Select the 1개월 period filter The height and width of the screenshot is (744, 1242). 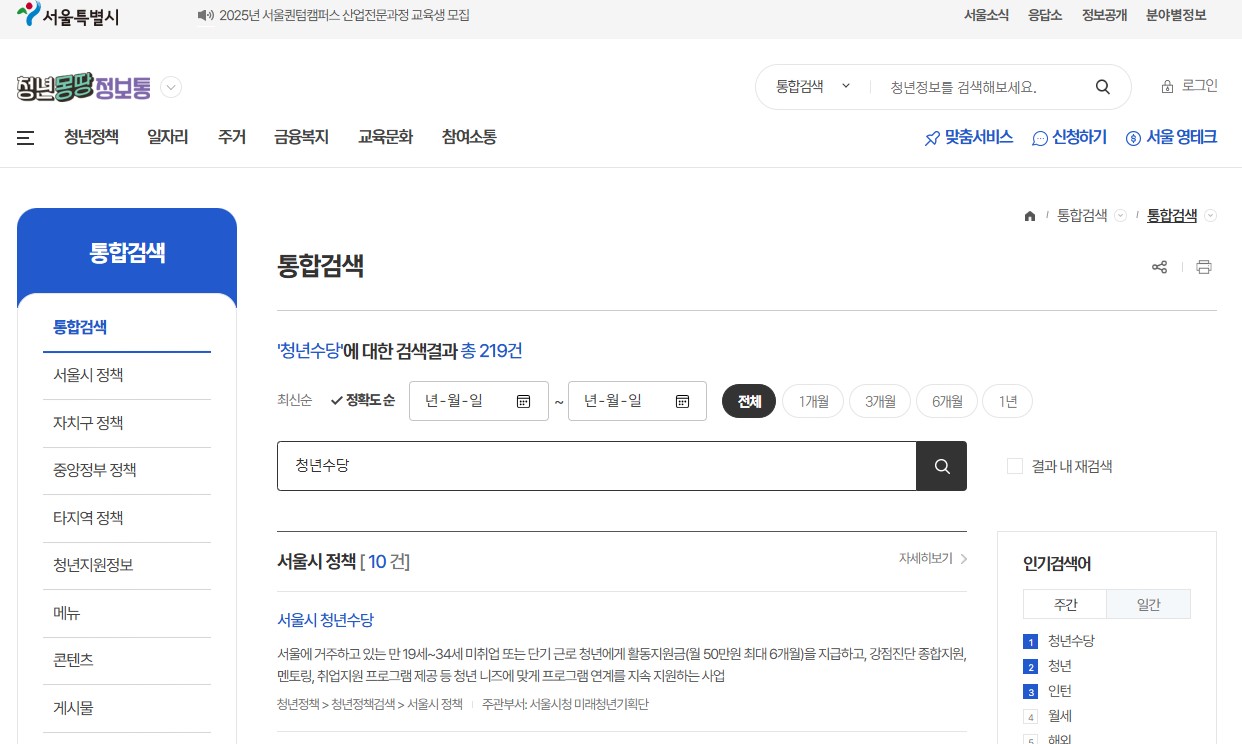(x=813, y=401)
